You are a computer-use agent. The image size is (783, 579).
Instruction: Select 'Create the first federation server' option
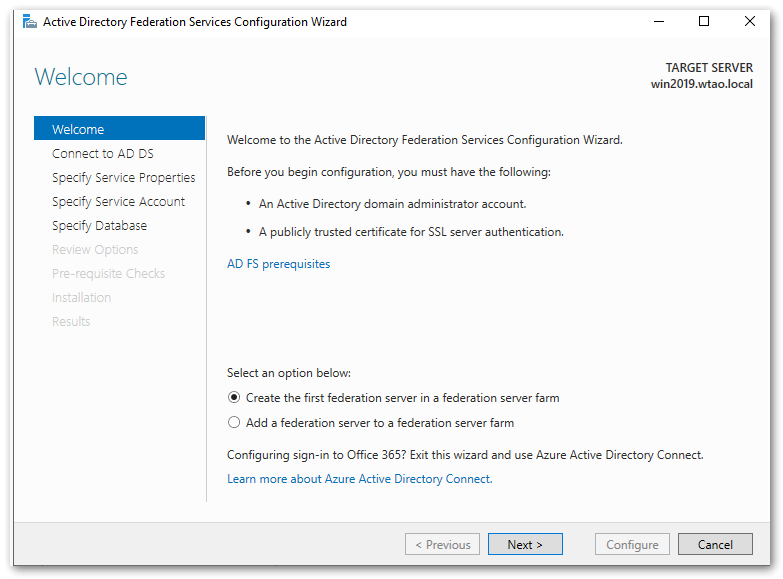[x=235, y=398]
